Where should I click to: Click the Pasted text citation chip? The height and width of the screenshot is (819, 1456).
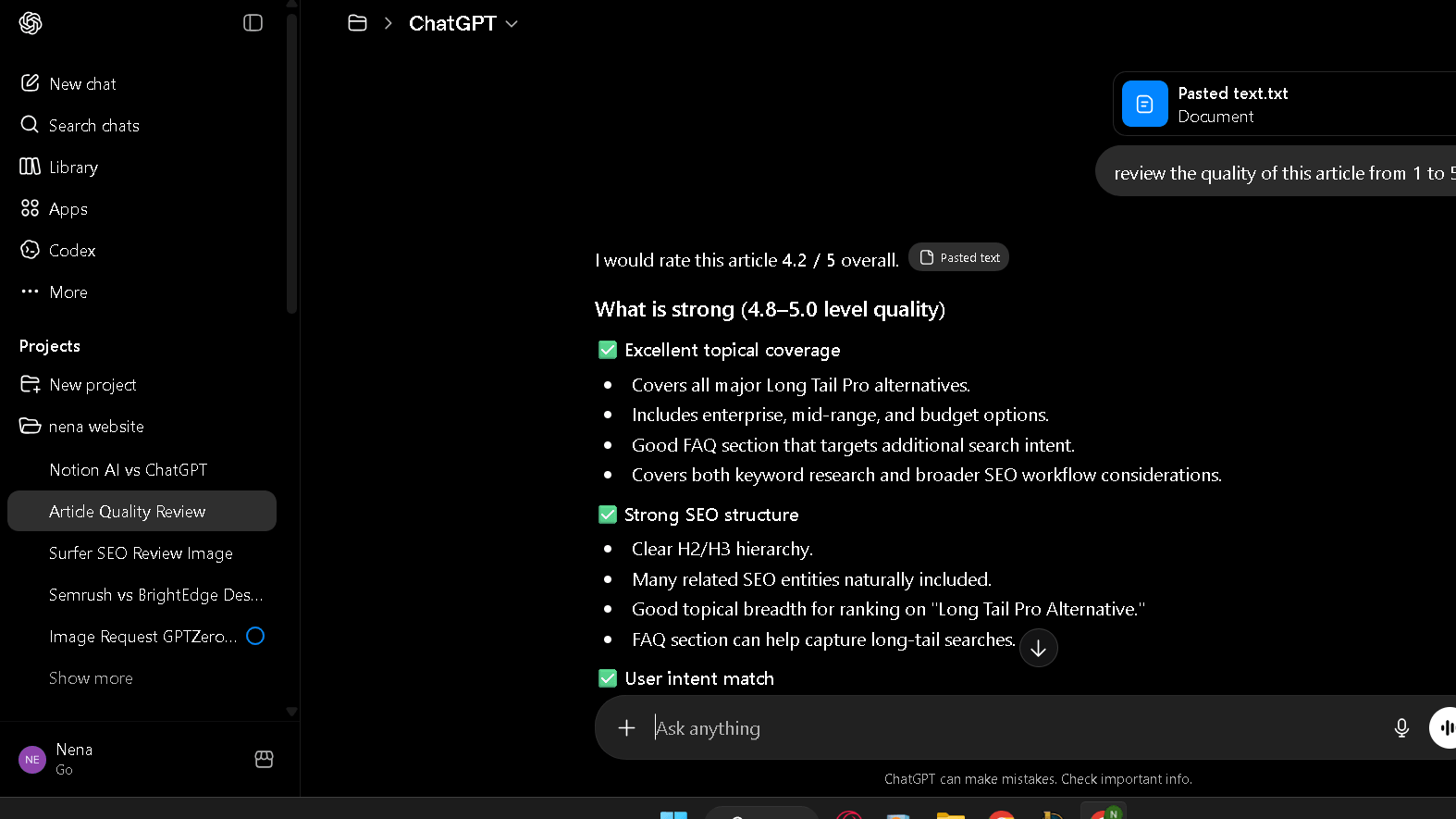pyautogui.click(x=959, y=257)
